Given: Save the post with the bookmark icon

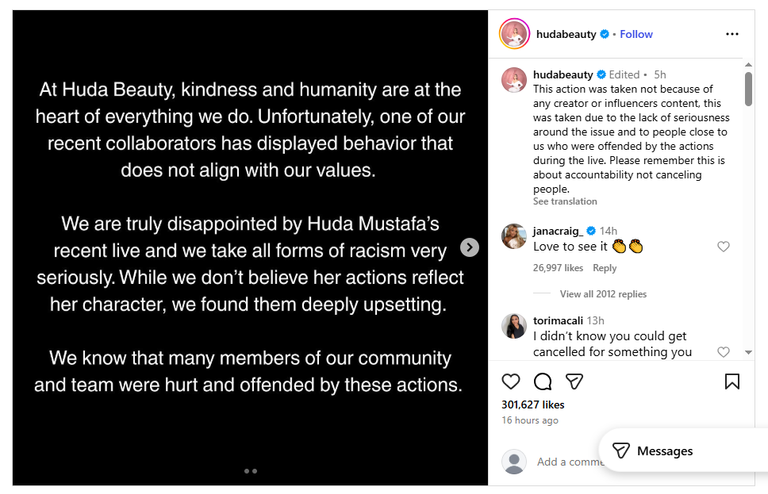Looking at the screenshot, I should 732,381.
